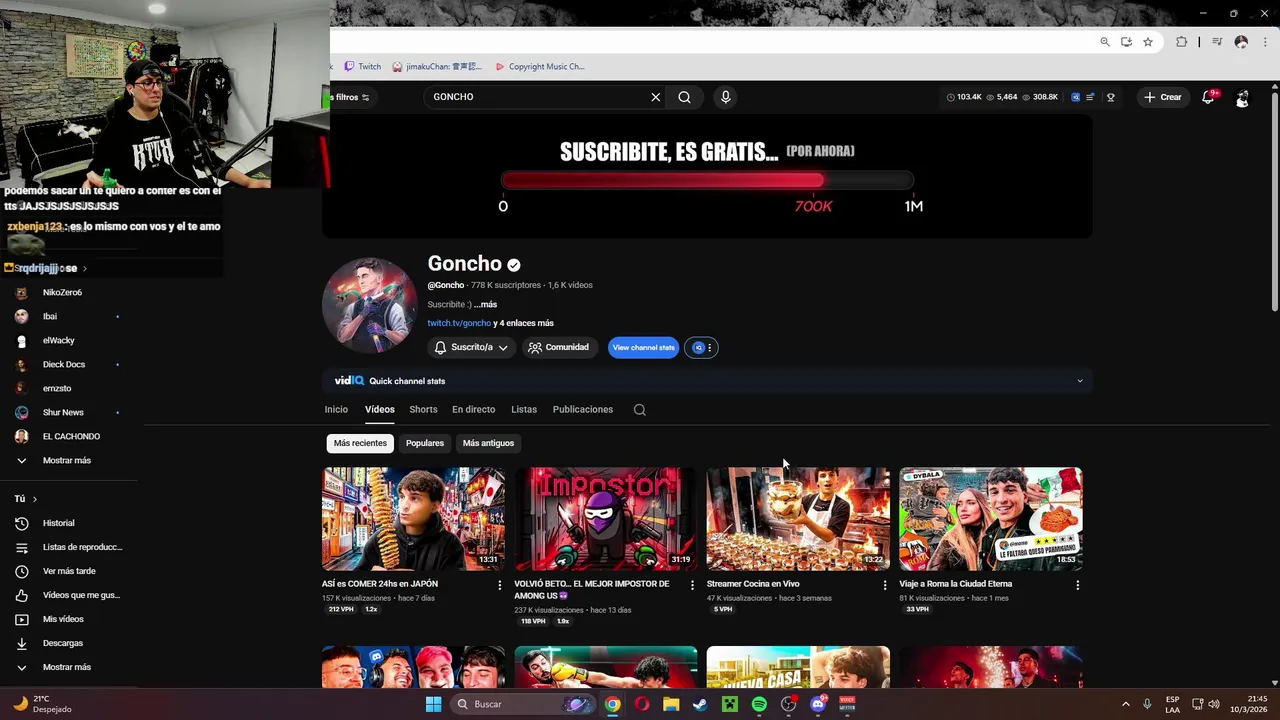Image resolution: width=1280 pixels, height=720 pixels.
Task: Select the Más recientes filter chip
Action: tap(360, 443)
